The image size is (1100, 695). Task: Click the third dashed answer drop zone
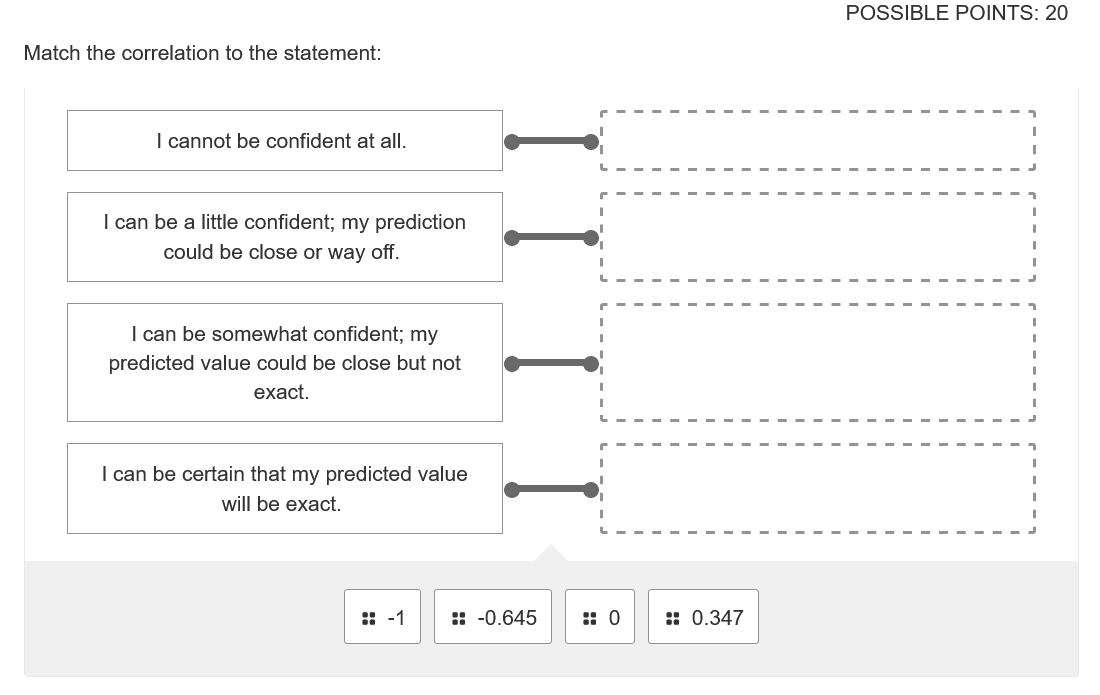click(817, 362)
